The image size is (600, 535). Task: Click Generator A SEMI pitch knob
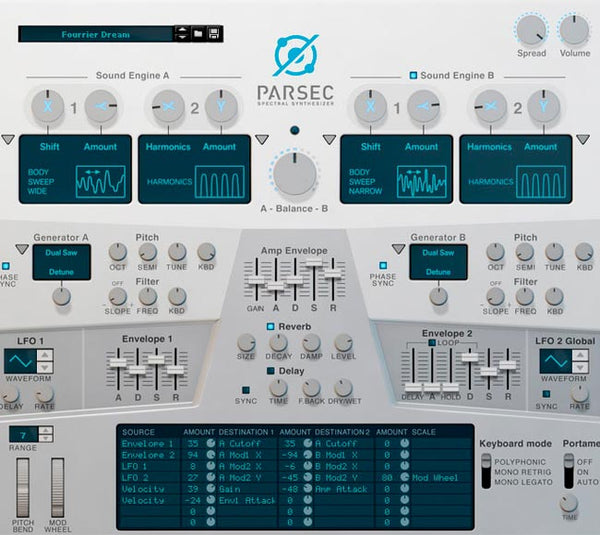tap(147, 252)
